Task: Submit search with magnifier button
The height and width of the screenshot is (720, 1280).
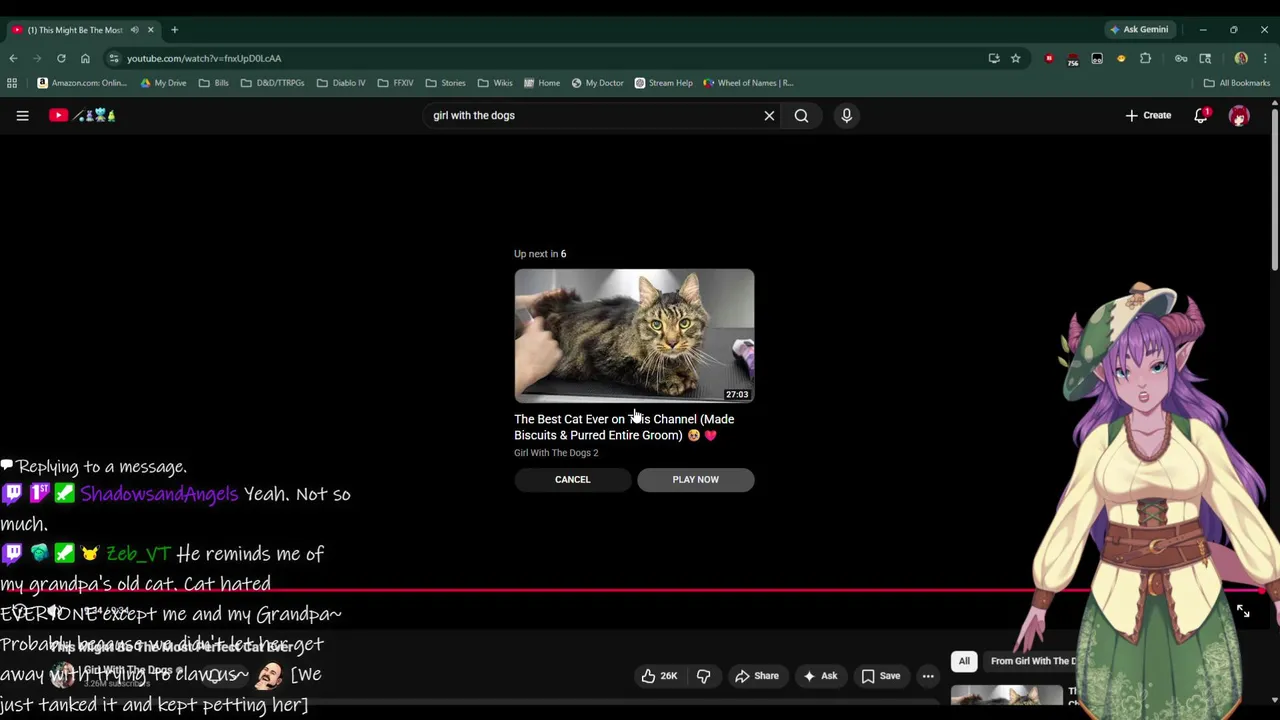Action: 801,116
